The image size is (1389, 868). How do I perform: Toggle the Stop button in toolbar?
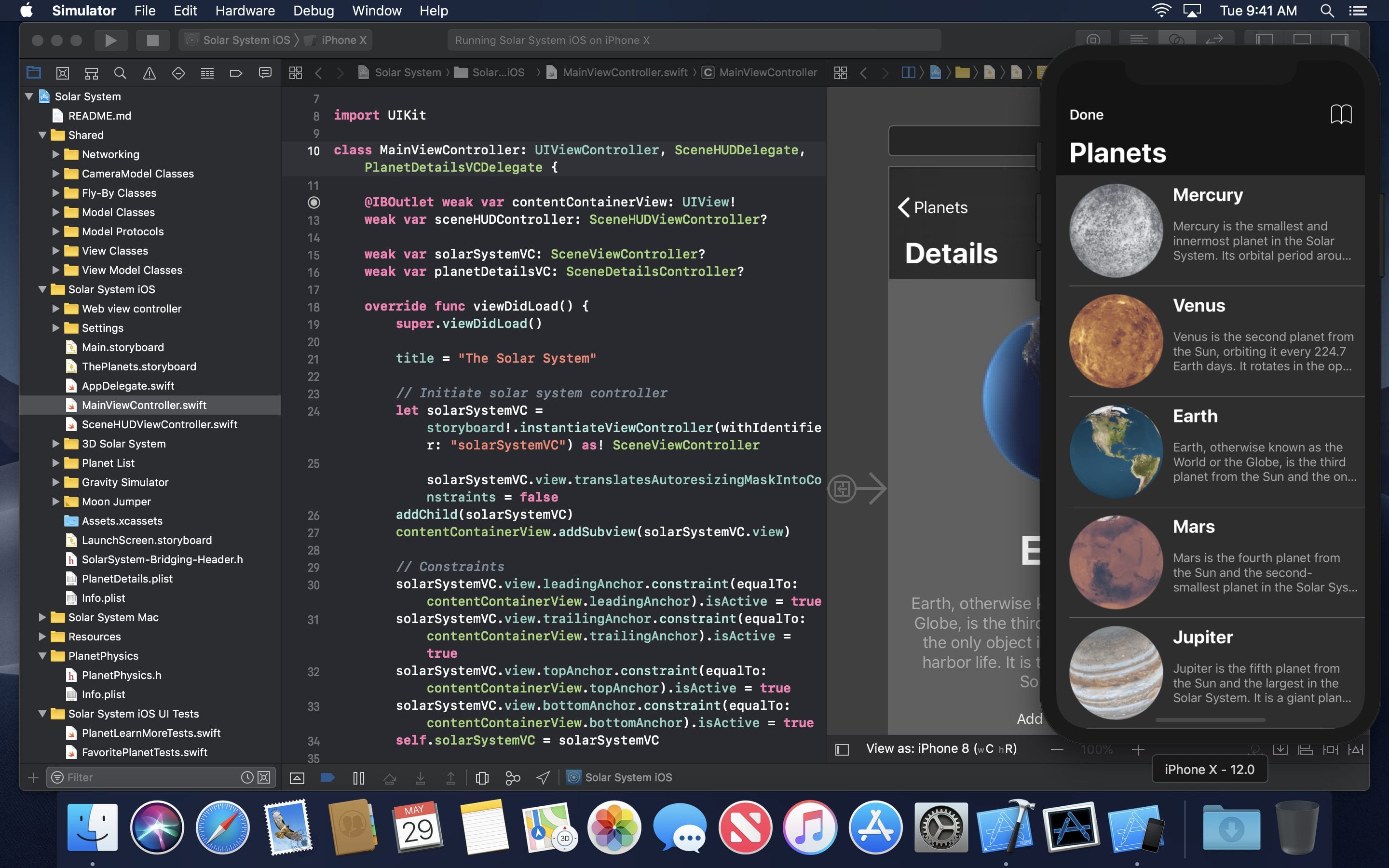[x=150, y=40]
